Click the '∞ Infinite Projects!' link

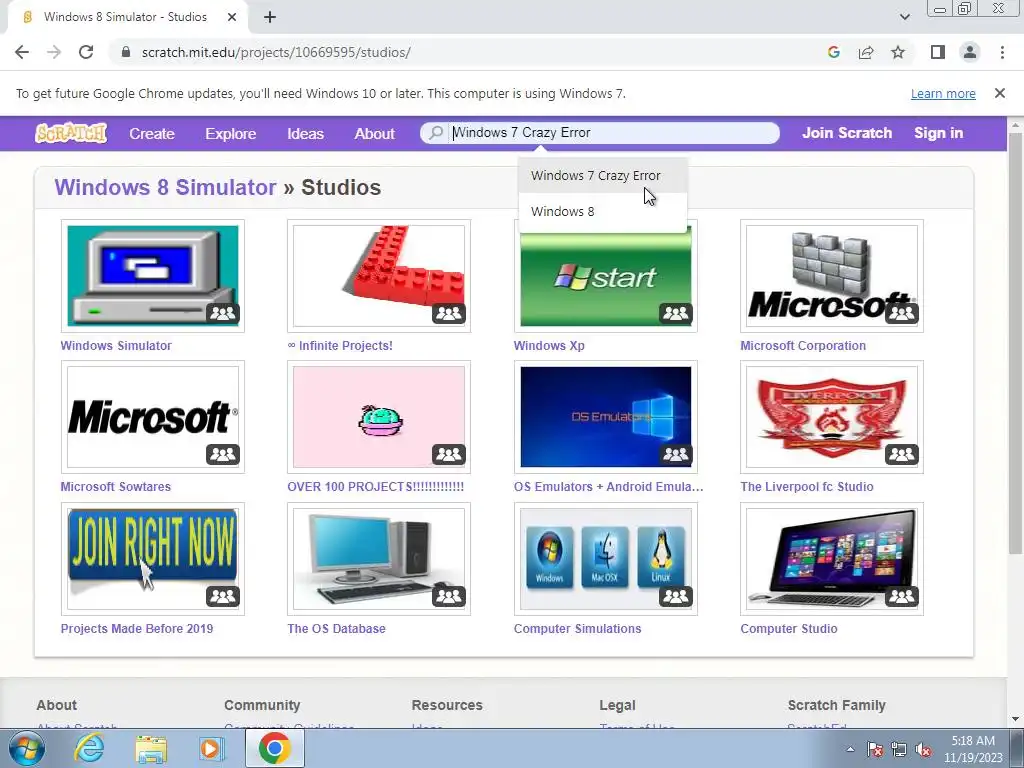(x=340, y=345)
